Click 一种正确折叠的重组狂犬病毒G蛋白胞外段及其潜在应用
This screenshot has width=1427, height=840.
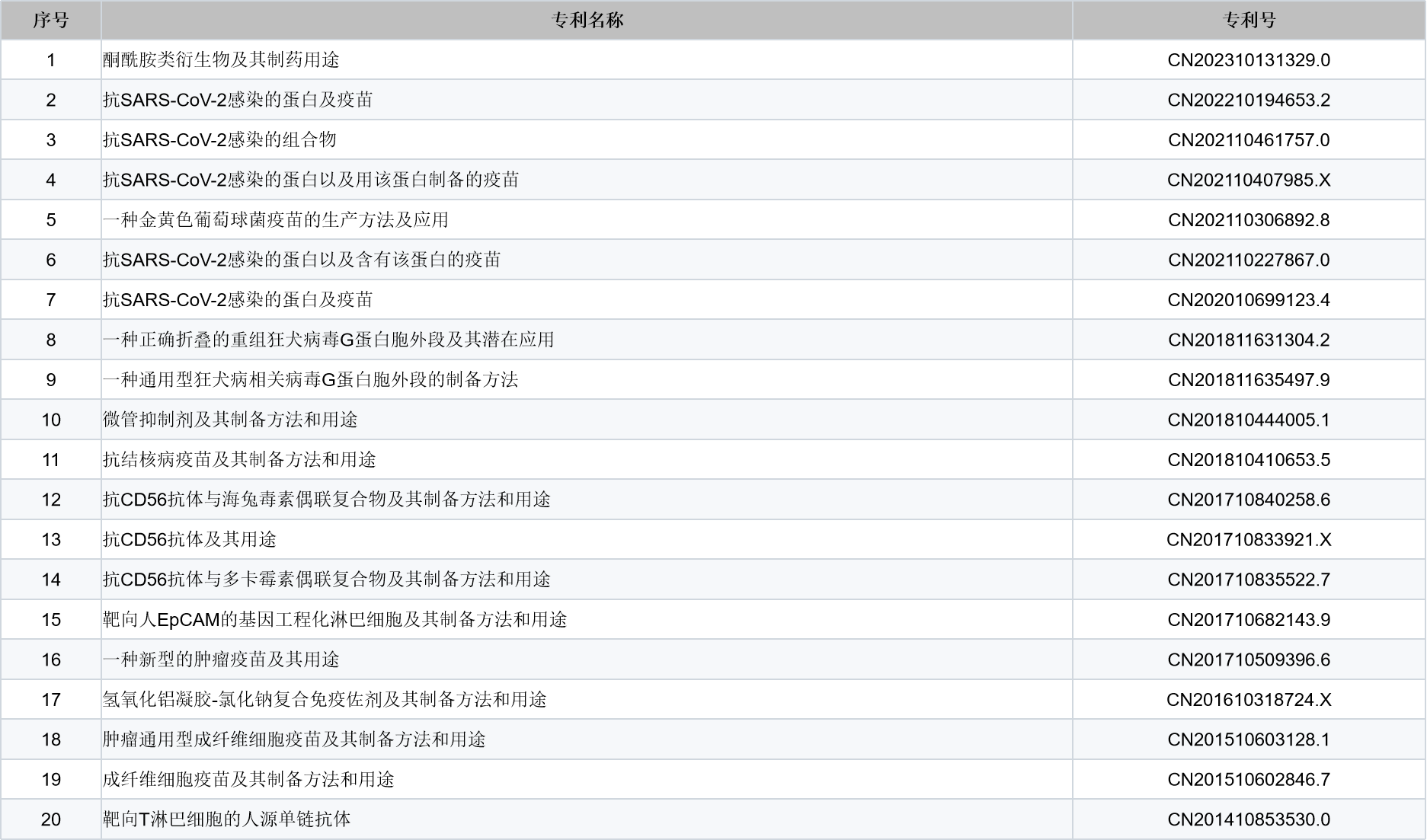point(328,340)
